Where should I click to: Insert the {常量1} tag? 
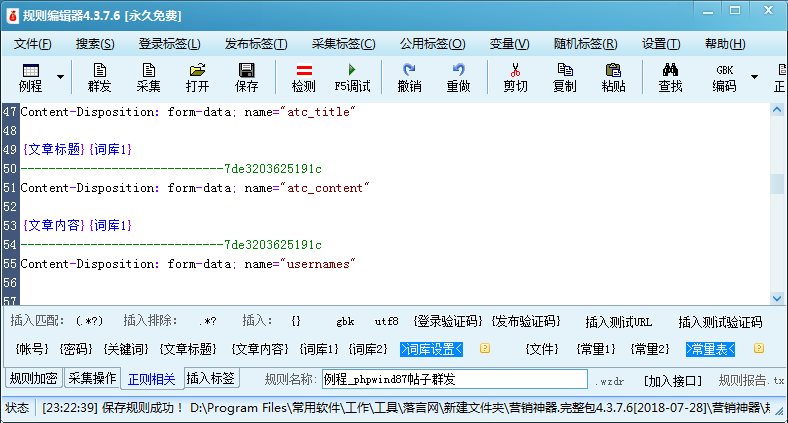click(x=596, y=349)
